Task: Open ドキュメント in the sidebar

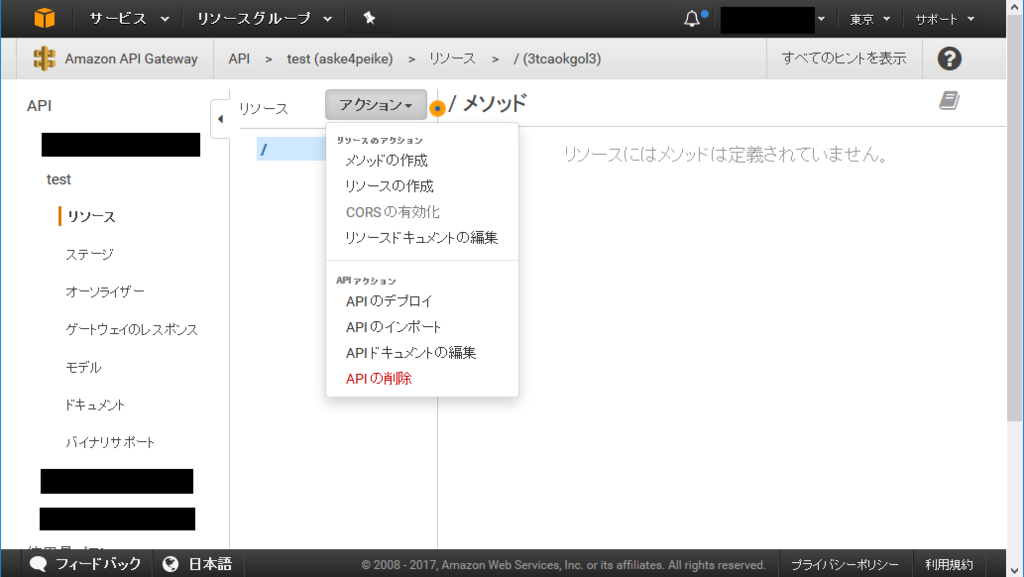Action: coord(95,405)
